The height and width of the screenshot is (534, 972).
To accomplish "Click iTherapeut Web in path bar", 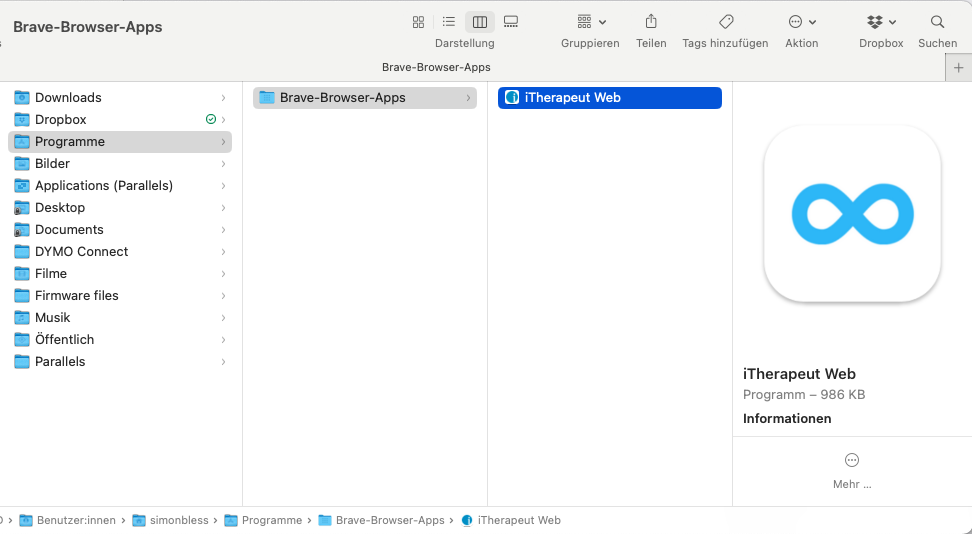I will [x=511, y=520].
